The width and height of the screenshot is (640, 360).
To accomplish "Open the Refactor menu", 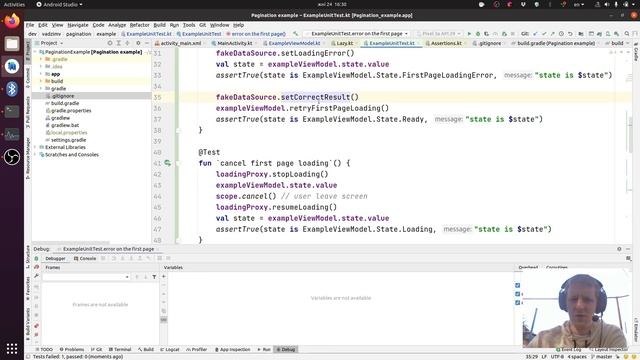I will [139, 25].
